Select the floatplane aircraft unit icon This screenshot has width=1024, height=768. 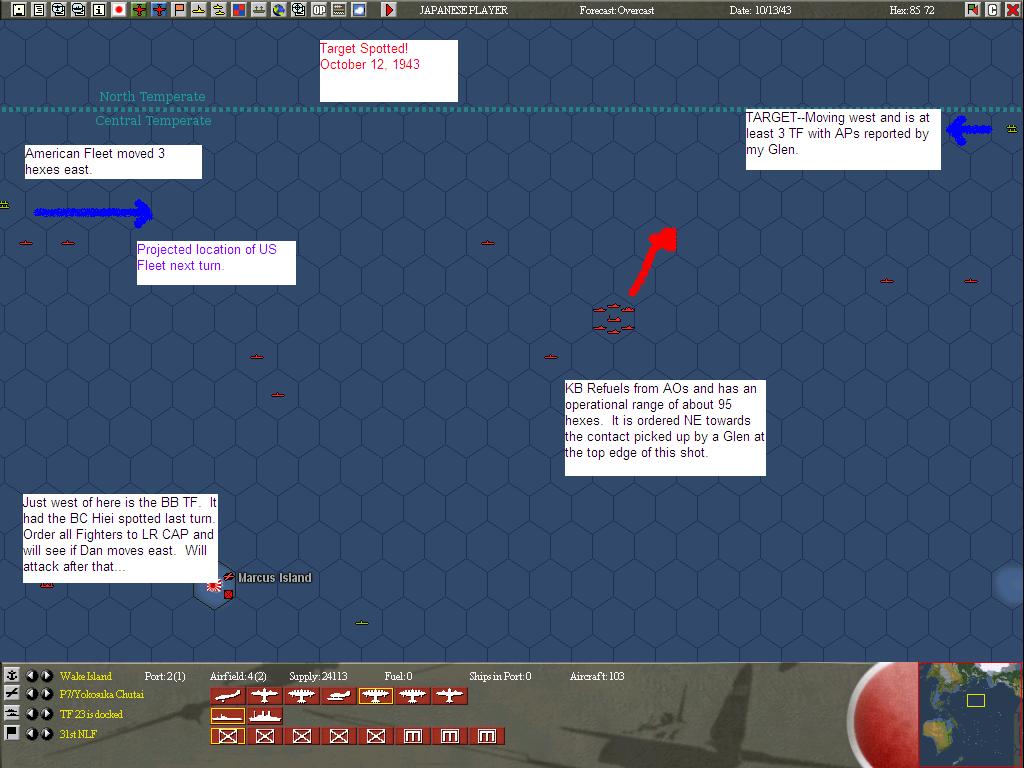coord(338,696)
